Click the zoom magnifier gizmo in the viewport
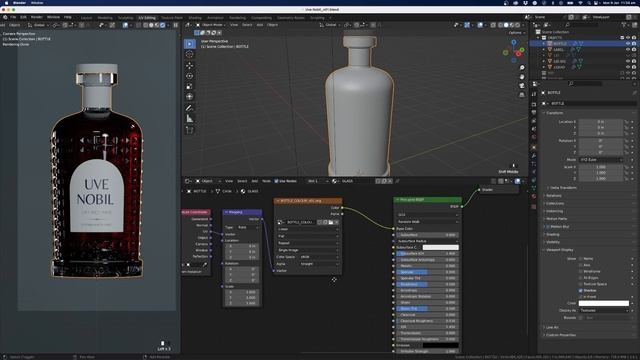 522,67
